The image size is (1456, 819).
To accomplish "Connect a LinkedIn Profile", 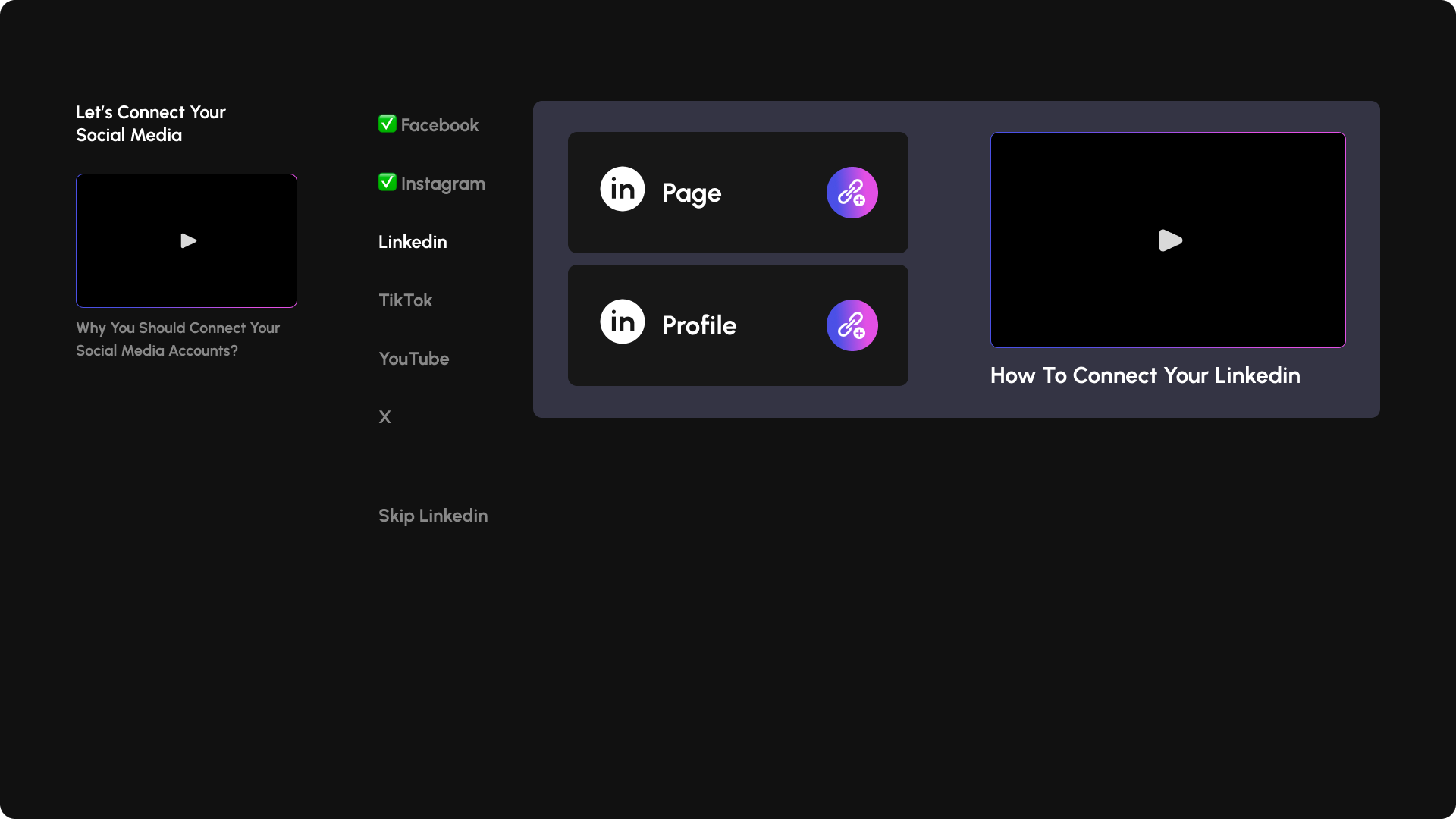I will click(737, 325).
